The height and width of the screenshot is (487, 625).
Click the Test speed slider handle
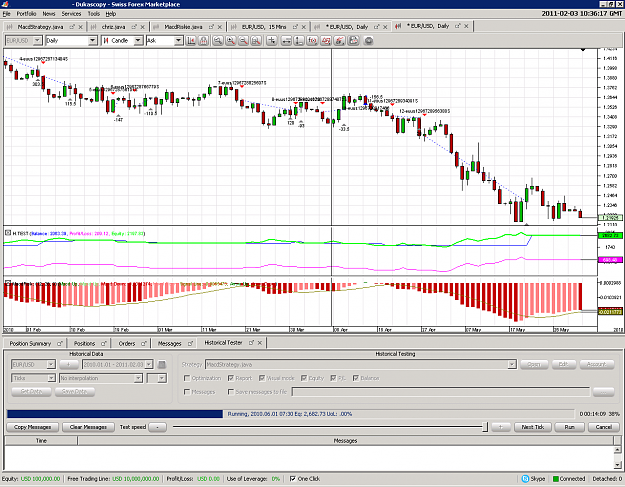(x=485, y=427)
